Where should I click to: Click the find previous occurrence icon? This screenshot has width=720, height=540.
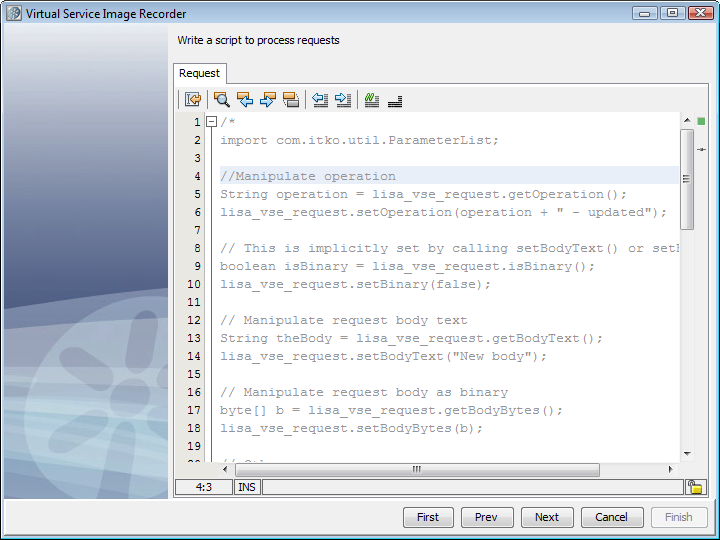[245, 99]
